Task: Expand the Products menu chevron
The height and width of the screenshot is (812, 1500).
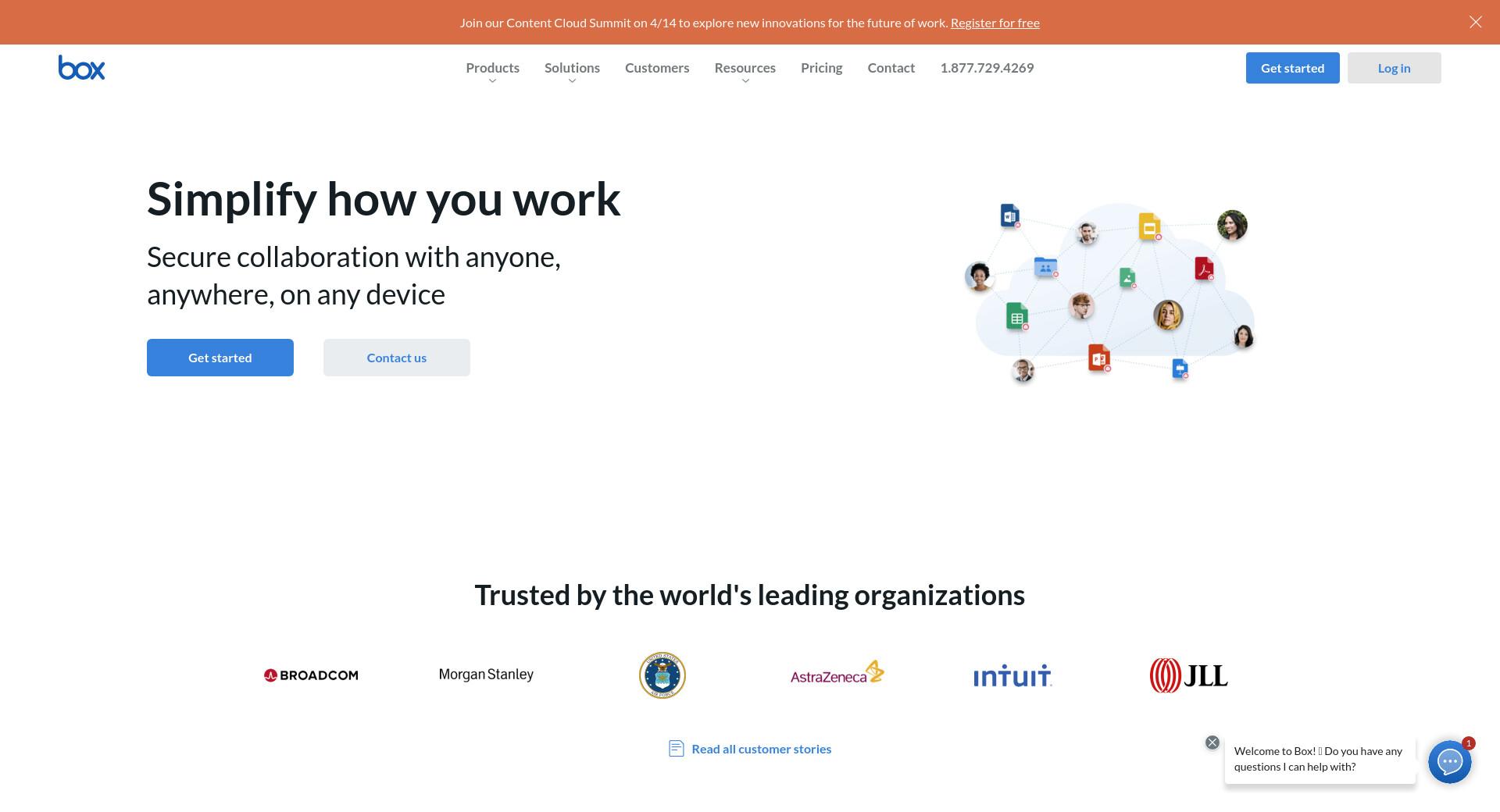Action: (x=492, y=81)
